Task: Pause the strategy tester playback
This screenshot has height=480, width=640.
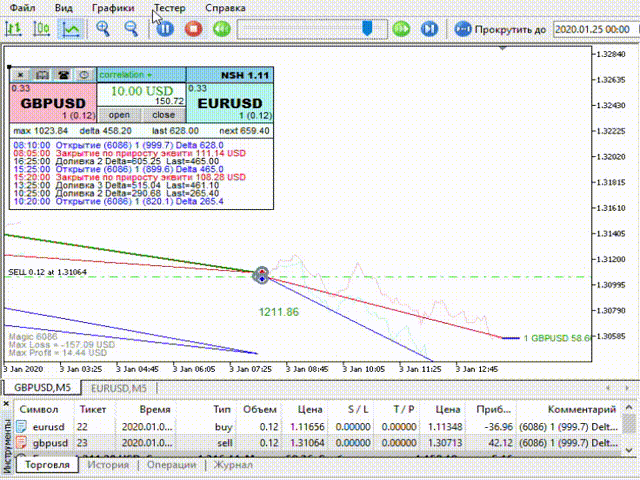Action: coord(165,29)
